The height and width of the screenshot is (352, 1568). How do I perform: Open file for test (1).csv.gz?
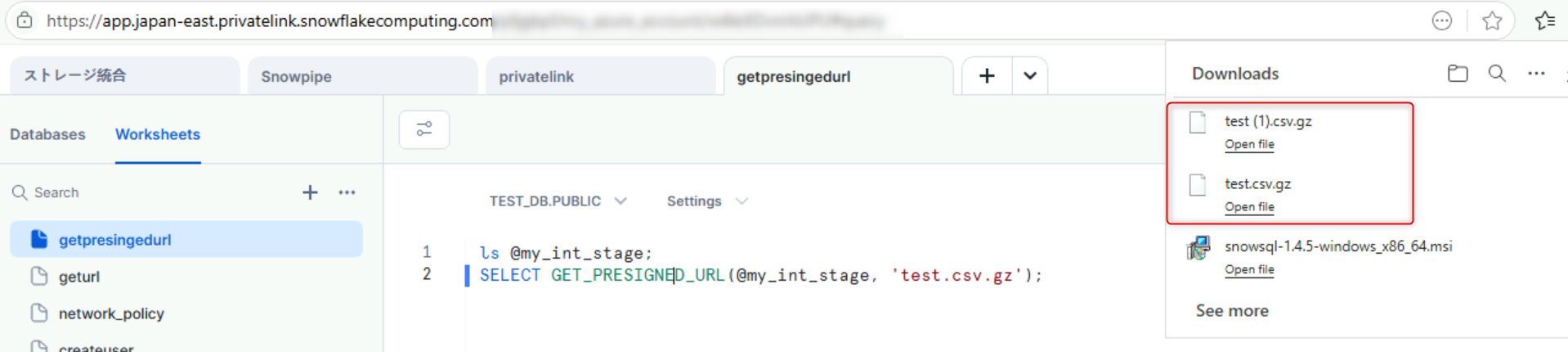click(1249, 145)
